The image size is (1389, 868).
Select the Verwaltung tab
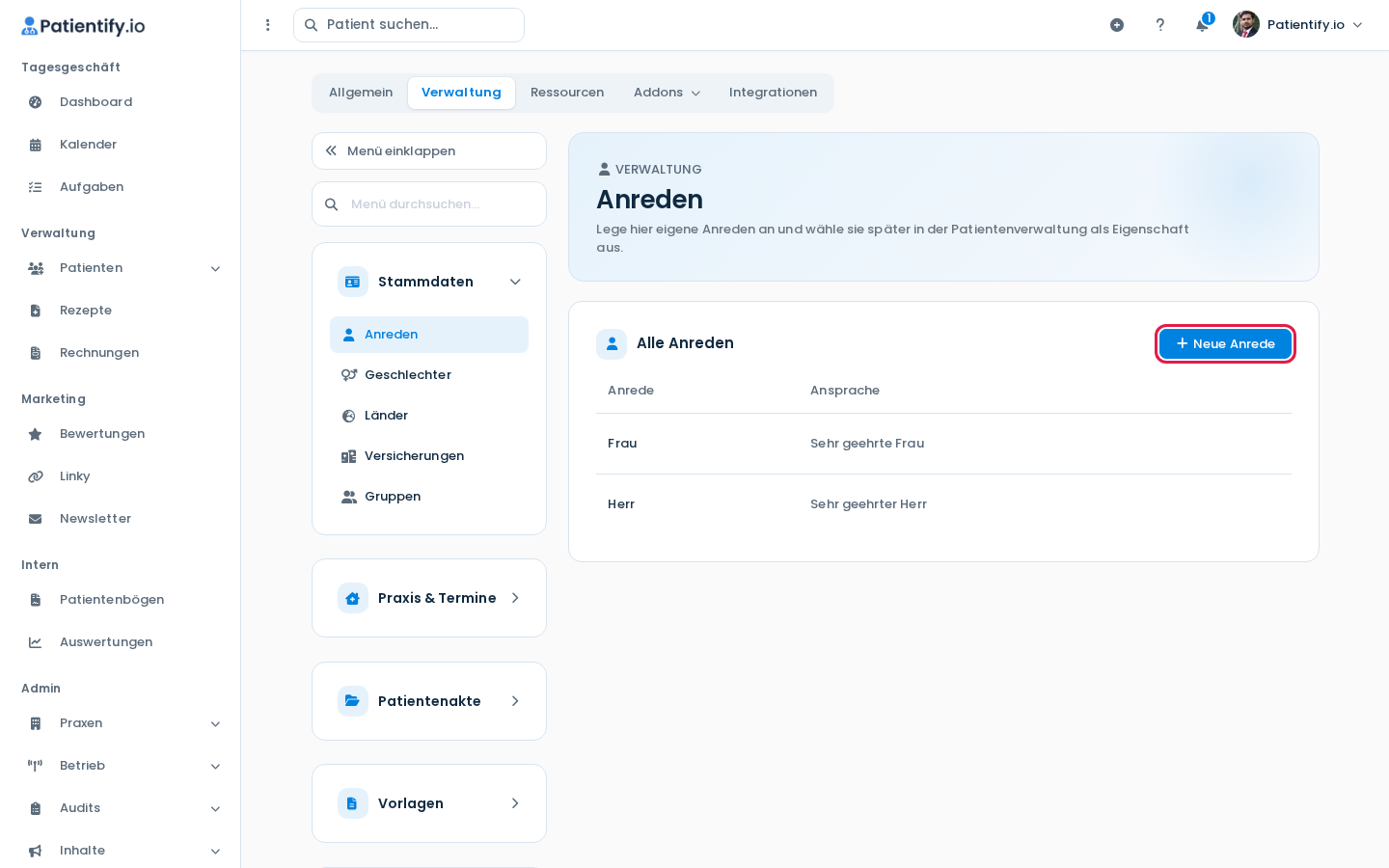point(461,93)
